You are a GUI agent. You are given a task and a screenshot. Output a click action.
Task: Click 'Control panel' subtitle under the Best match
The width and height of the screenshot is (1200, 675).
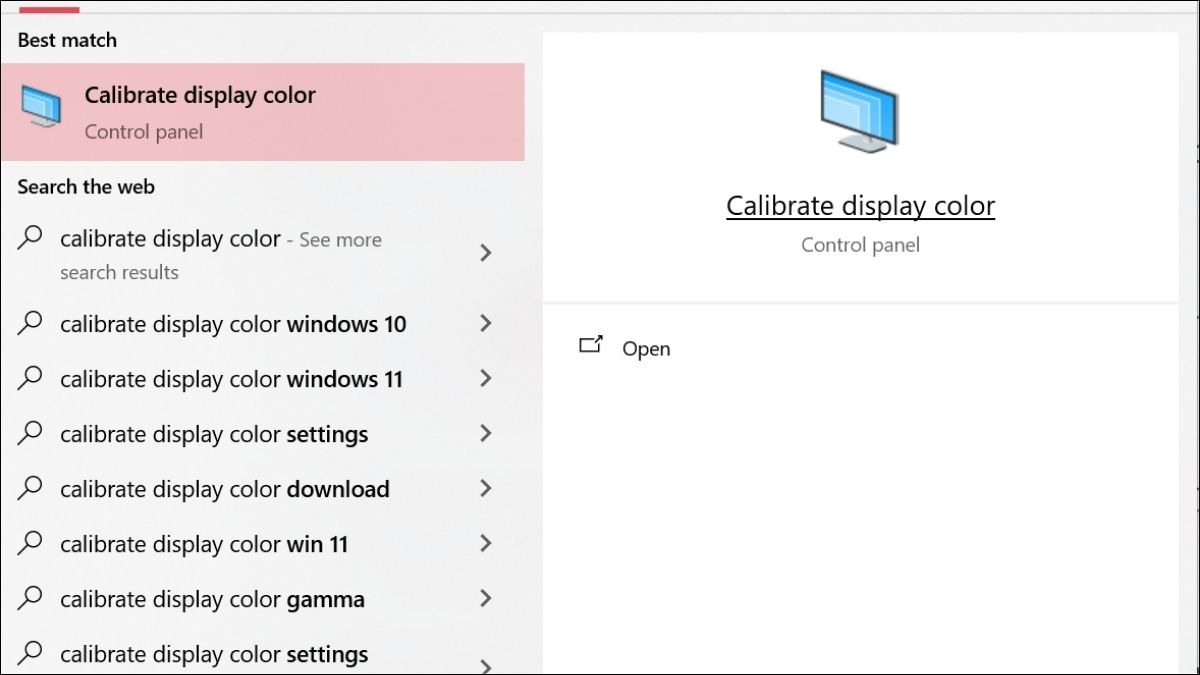pos(144,132)
